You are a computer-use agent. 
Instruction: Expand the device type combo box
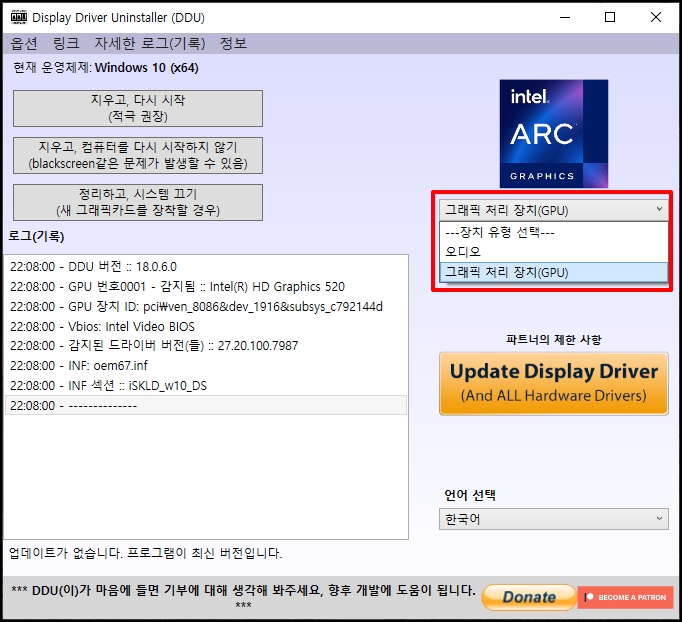[x=554, y=210]
